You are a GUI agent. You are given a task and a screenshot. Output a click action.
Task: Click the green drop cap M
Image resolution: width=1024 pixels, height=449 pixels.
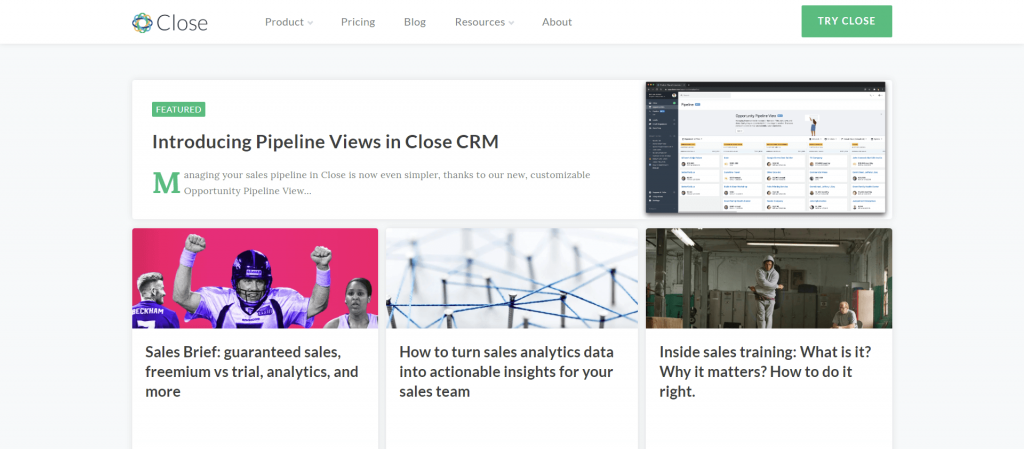(165, 182)
